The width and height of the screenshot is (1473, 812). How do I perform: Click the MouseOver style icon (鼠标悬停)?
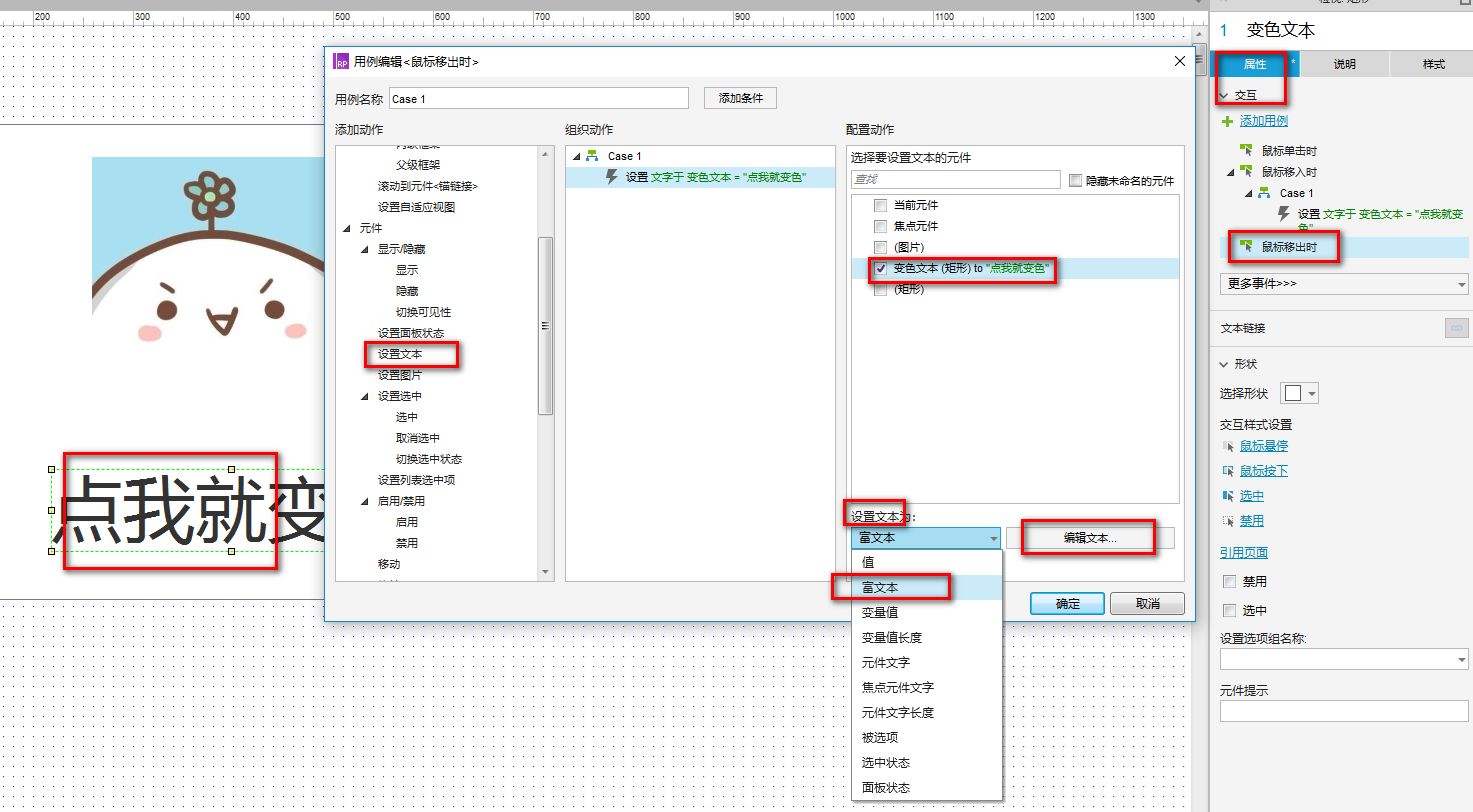pos(1228,446)
